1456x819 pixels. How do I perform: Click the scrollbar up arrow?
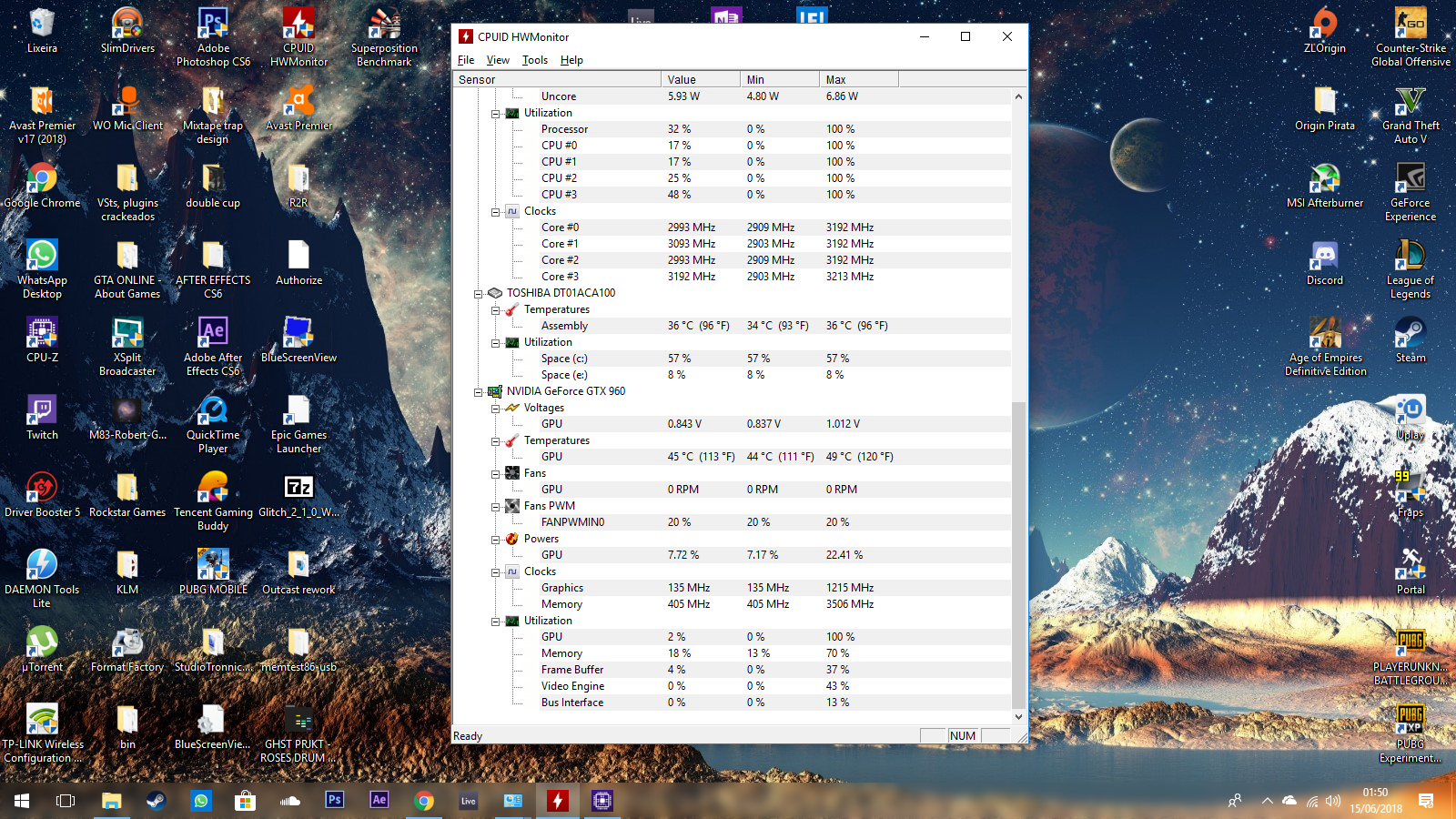pyautogui.click(x=1018, y=96)
